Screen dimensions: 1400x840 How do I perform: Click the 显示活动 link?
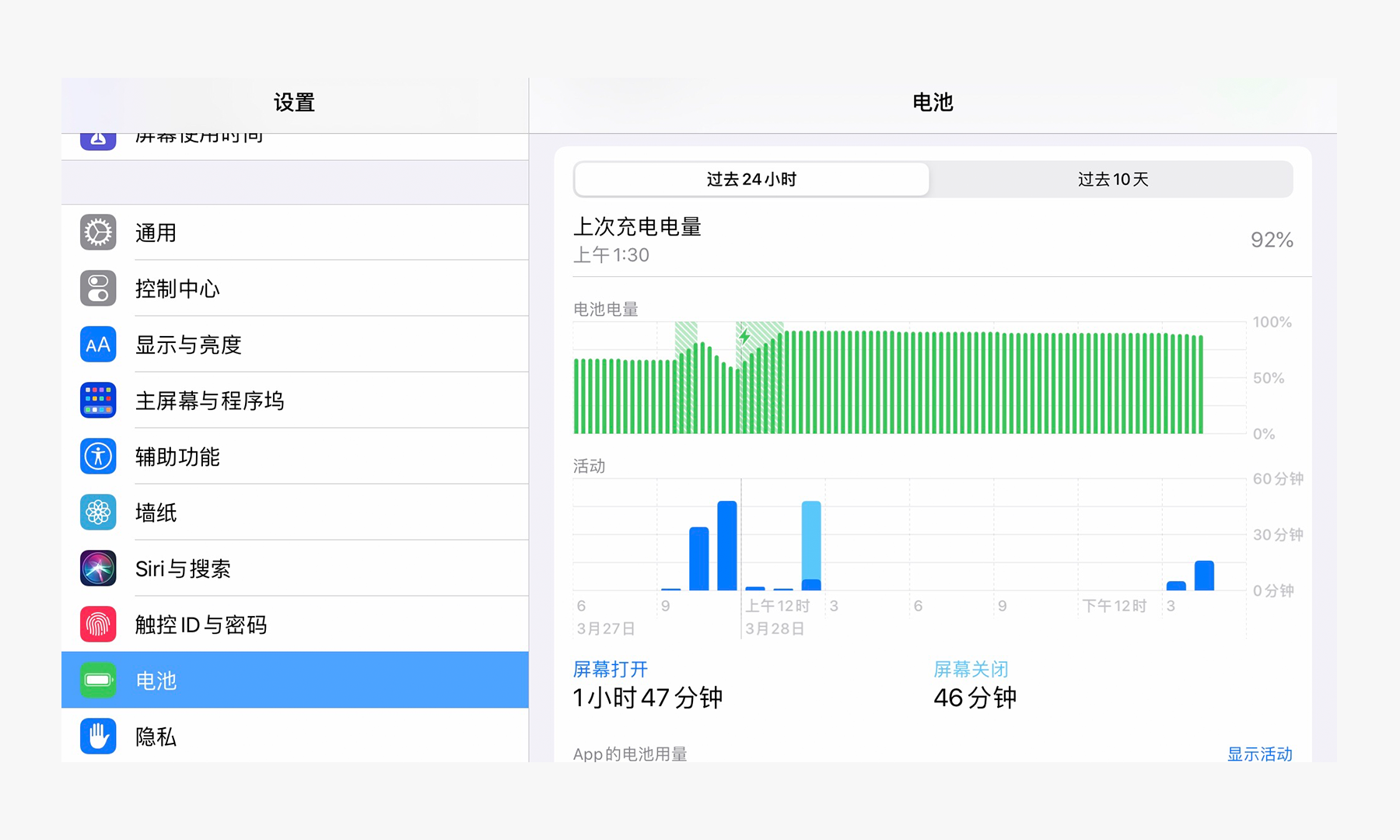(1259, 754)
